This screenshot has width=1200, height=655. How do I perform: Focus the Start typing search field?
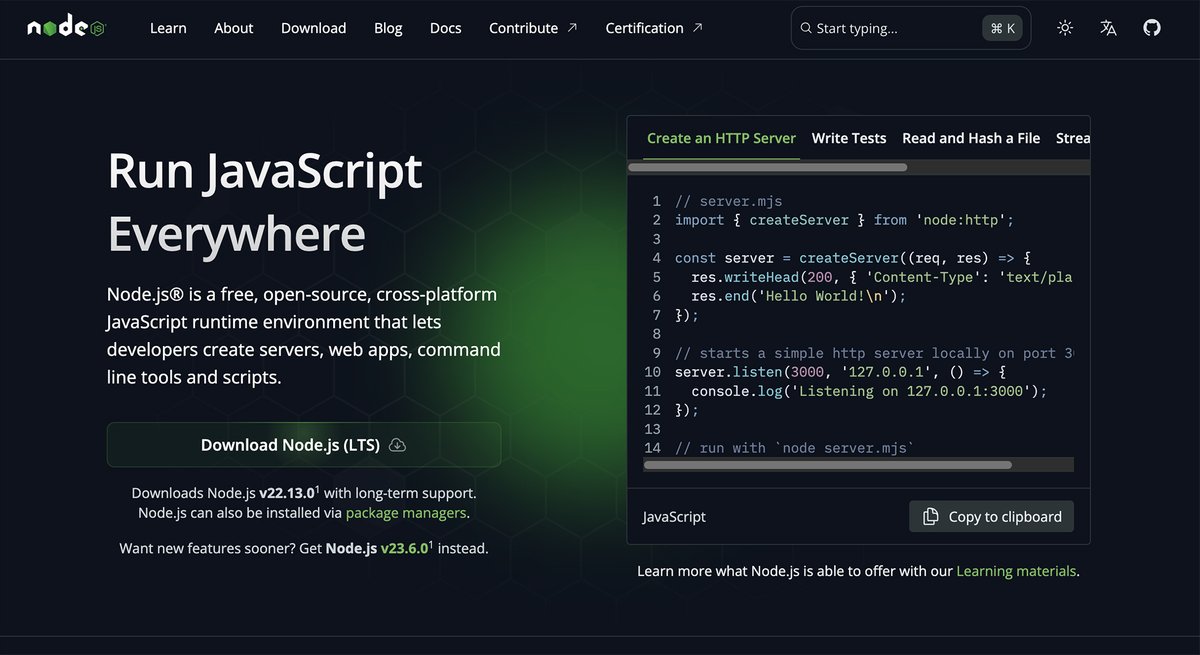click(910, 28)
